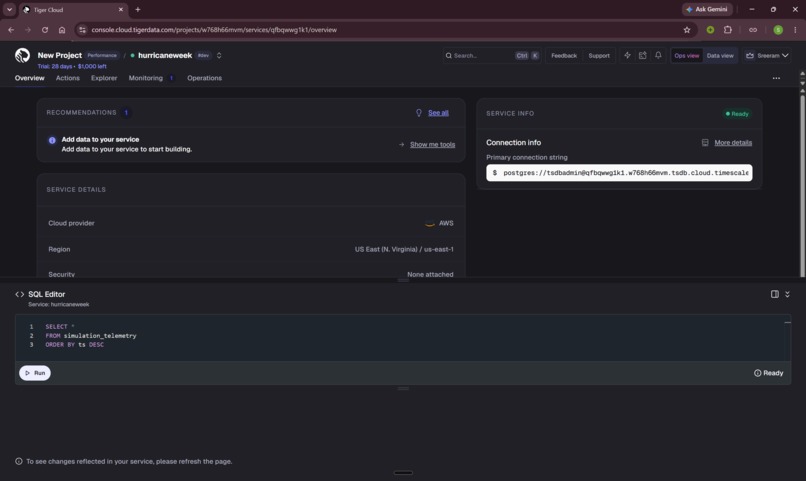Click 'None attached' security value
The image size is (806, 481).
pyautogui.click(x=430, y=274)
